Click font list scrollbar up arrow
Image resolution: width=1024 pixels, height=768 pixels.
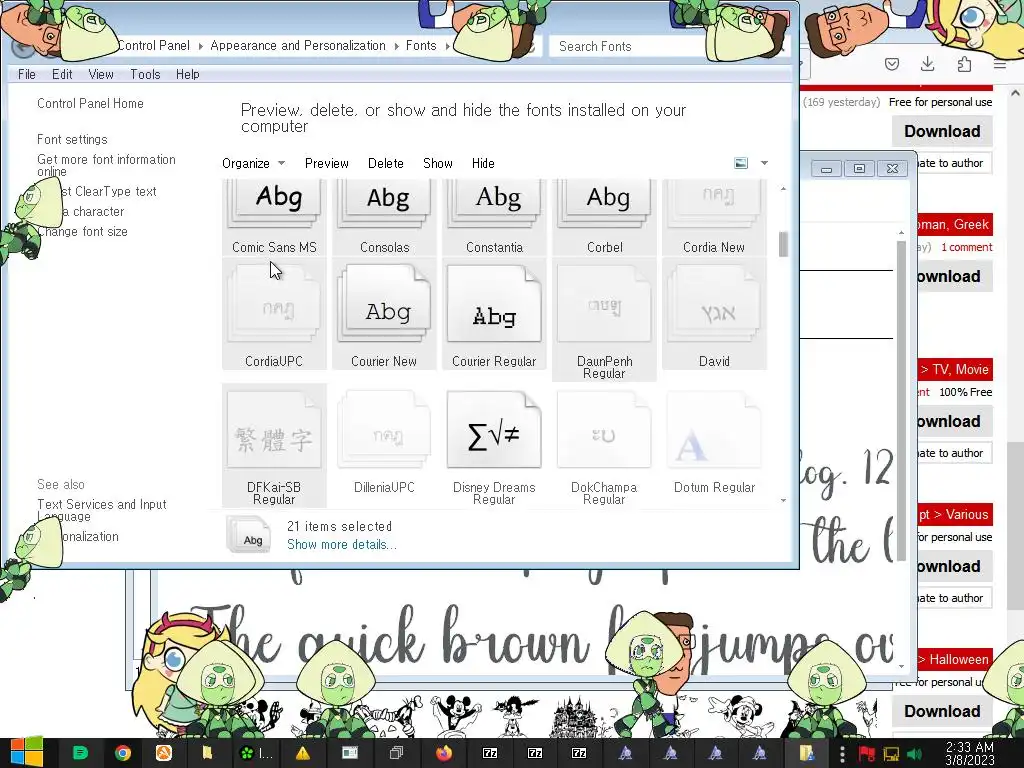point(784,189)
